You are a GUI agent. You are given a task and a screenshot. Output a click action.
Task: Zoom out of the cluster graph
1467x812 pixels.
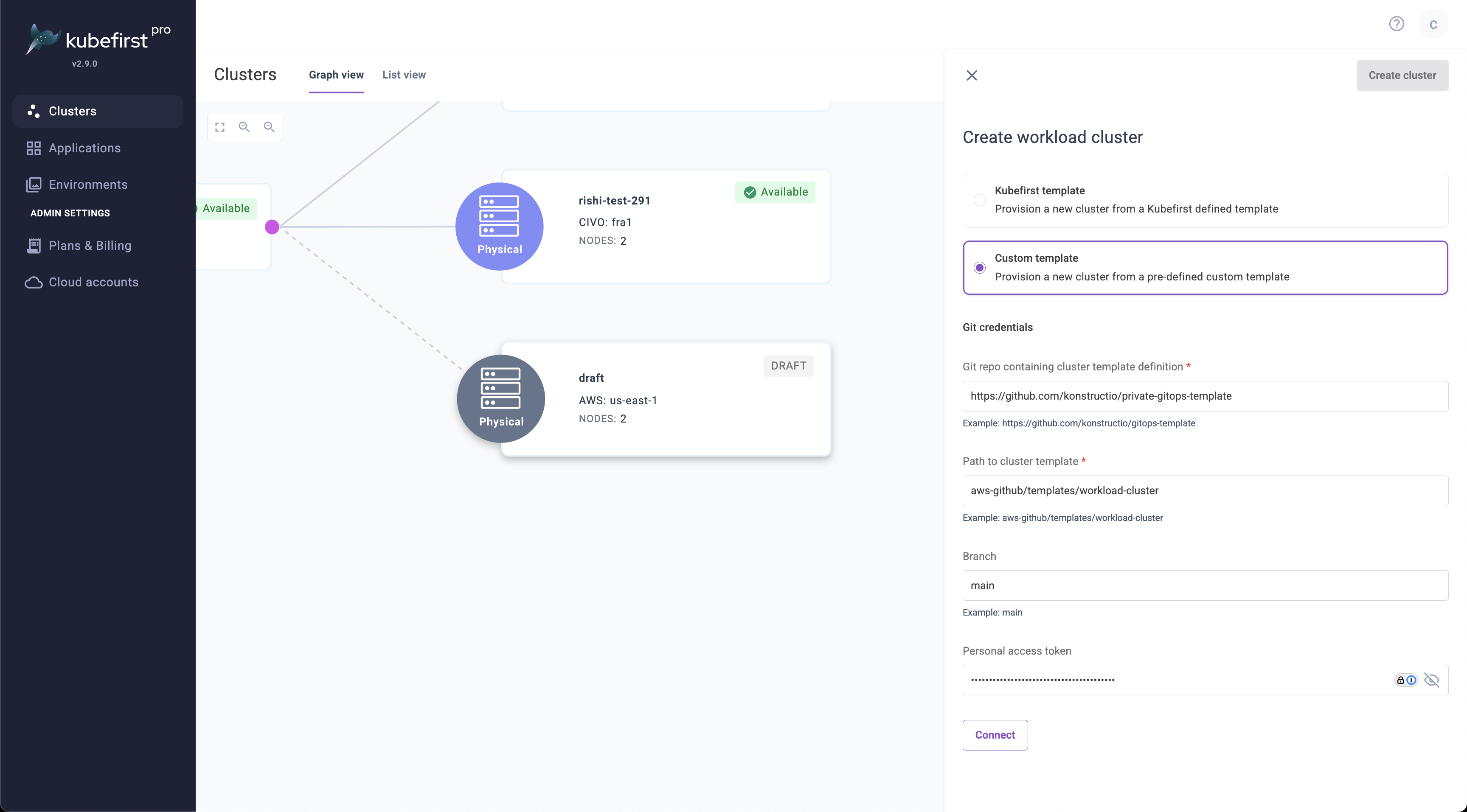click(270, 127)
